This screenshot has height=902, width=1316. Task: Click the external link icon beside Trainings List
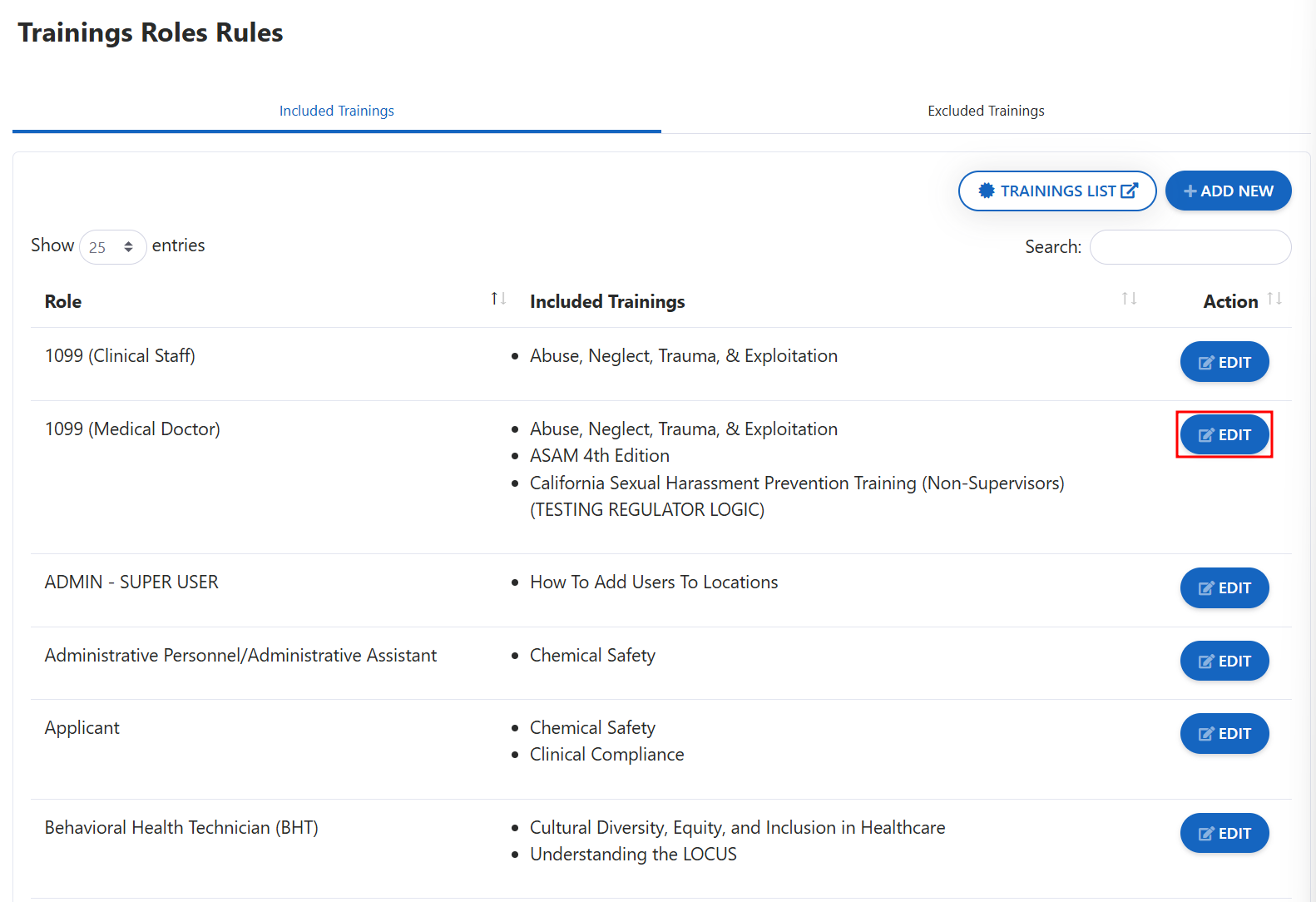pyautogui.click(x=1129, y=191)
